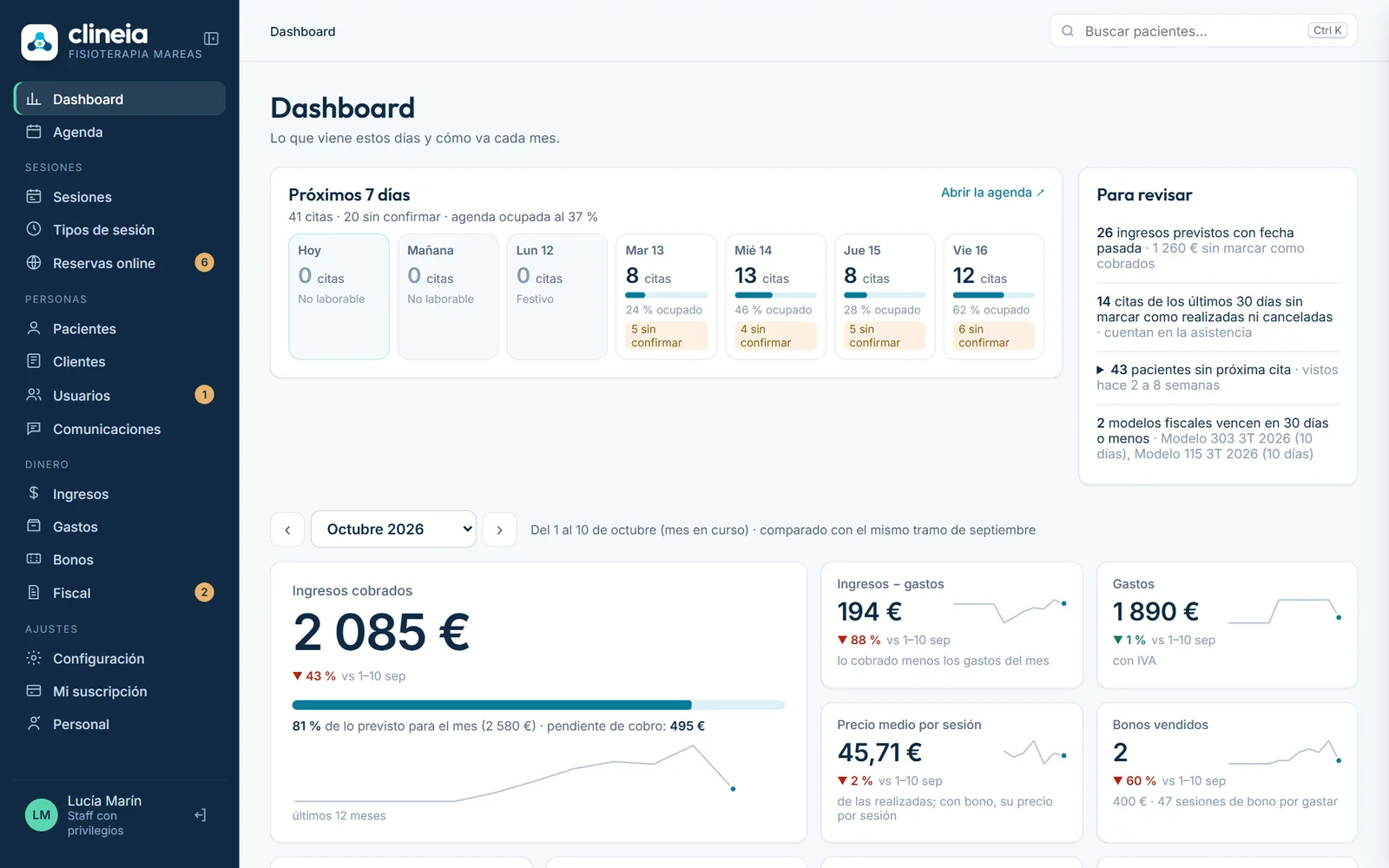Image resolution: width=1389 pixels, height=868 pixels.
Task: Click the 26 ingresos previstos review item
Action: pyautogui.click(x=1217, y=248)
